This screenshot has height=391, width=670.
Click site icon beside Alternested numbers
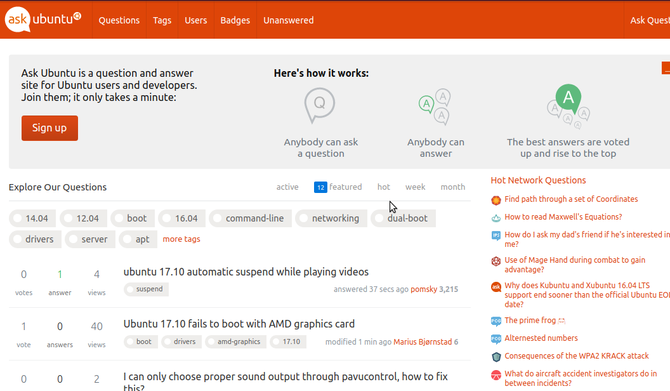click(496, 339)
